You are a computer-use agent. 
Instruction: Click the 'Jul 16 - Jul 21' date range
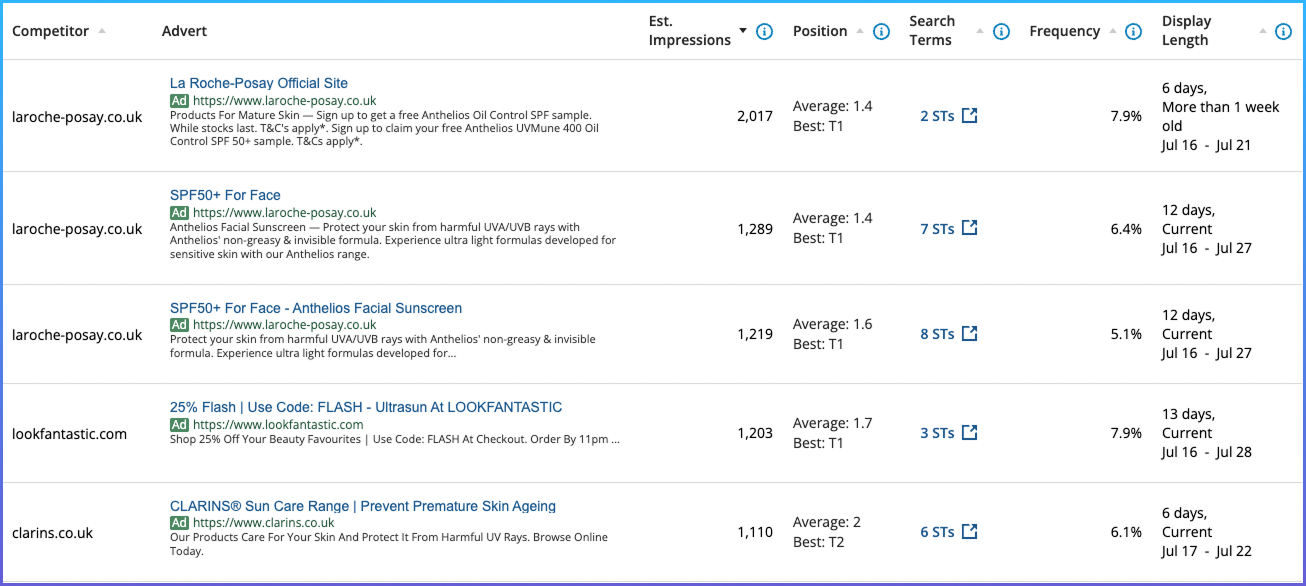[x=1206, y=145]
